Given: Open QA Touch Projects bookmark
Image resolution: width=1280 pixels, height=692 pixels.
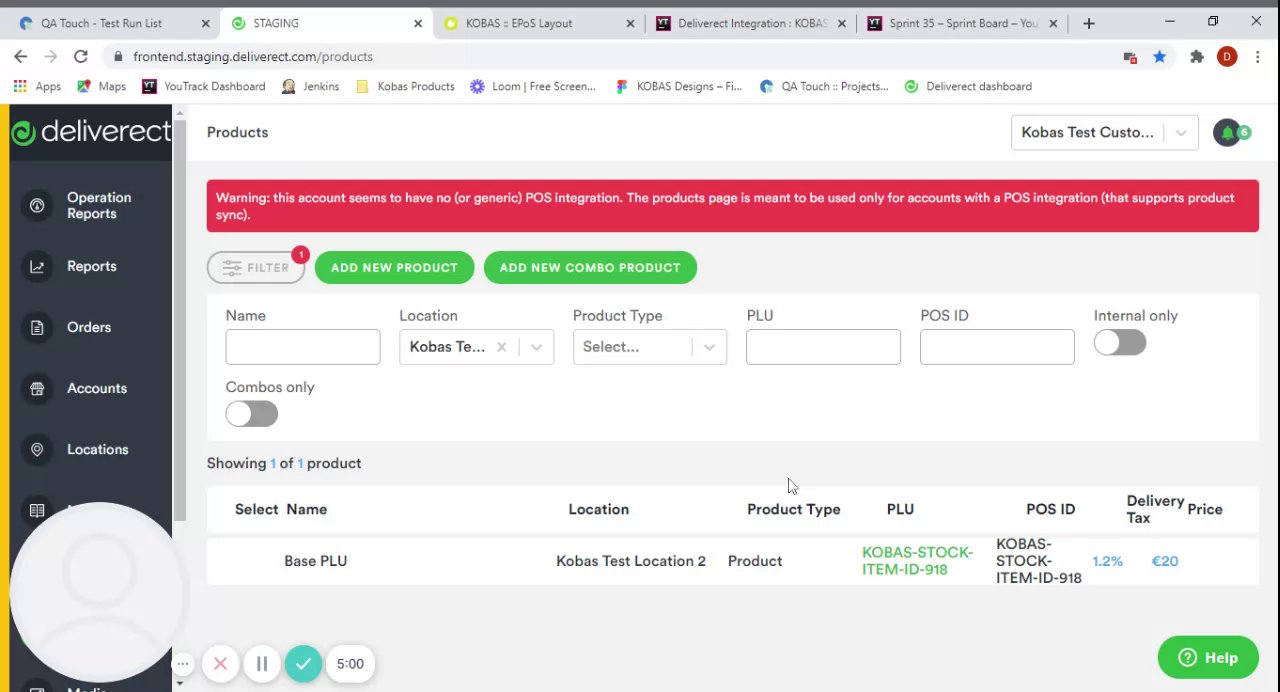Looking at the screenshot, I should click(824, 86).
